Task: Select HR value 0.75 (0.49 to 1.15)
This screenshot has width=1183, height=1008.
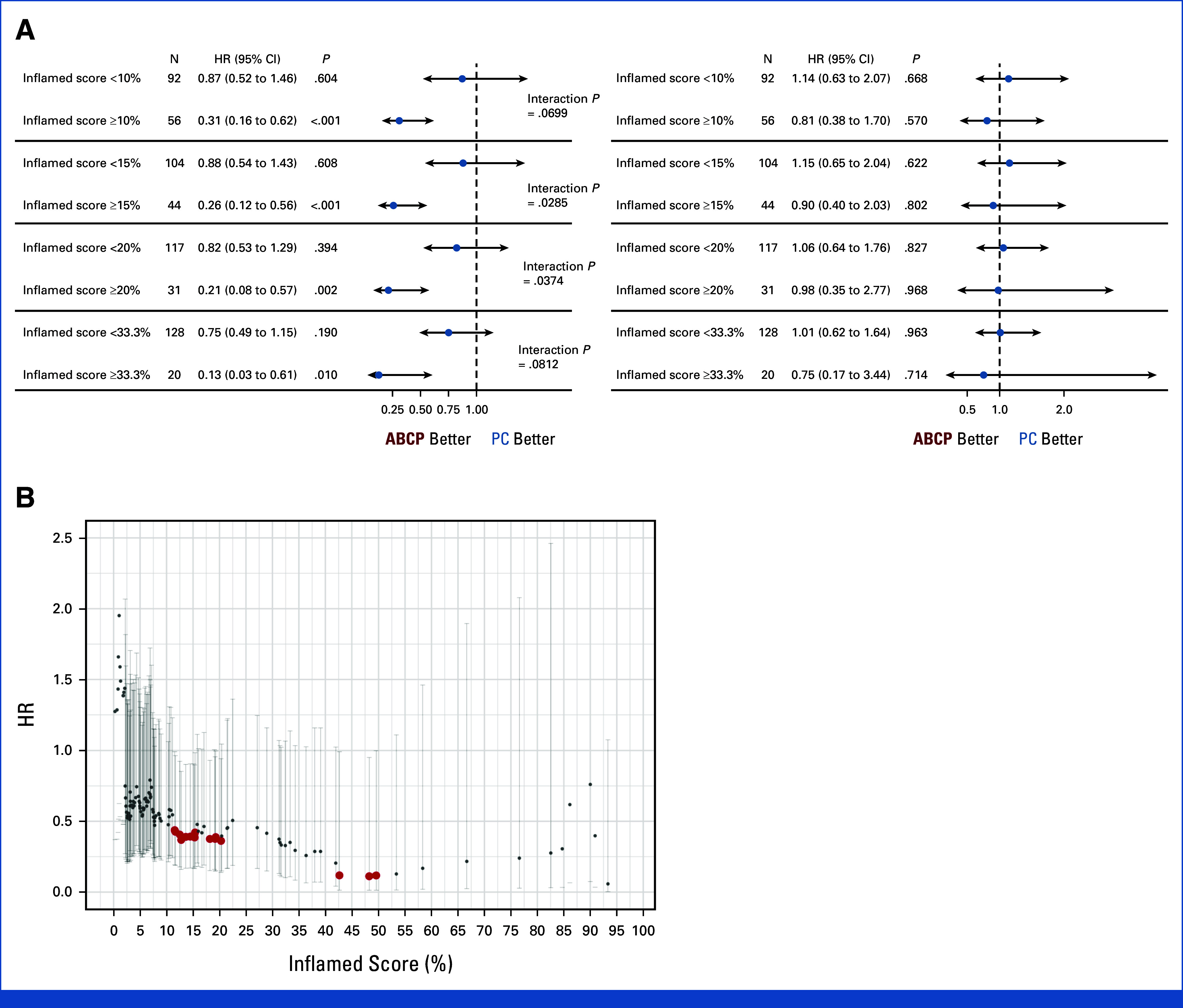Action: pyautogui.click(x=247, y=332)
